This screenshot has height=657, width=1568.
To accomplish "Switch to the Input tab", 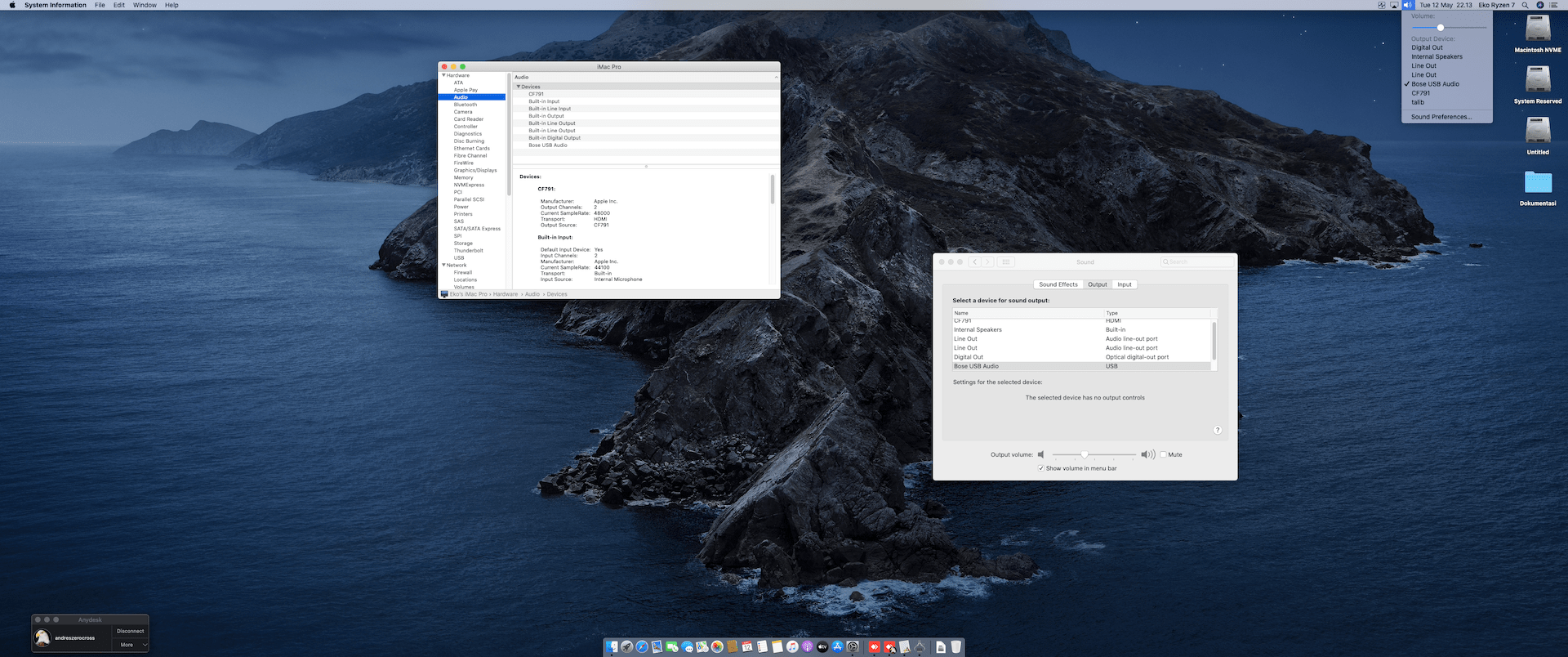I will 1125,284.
